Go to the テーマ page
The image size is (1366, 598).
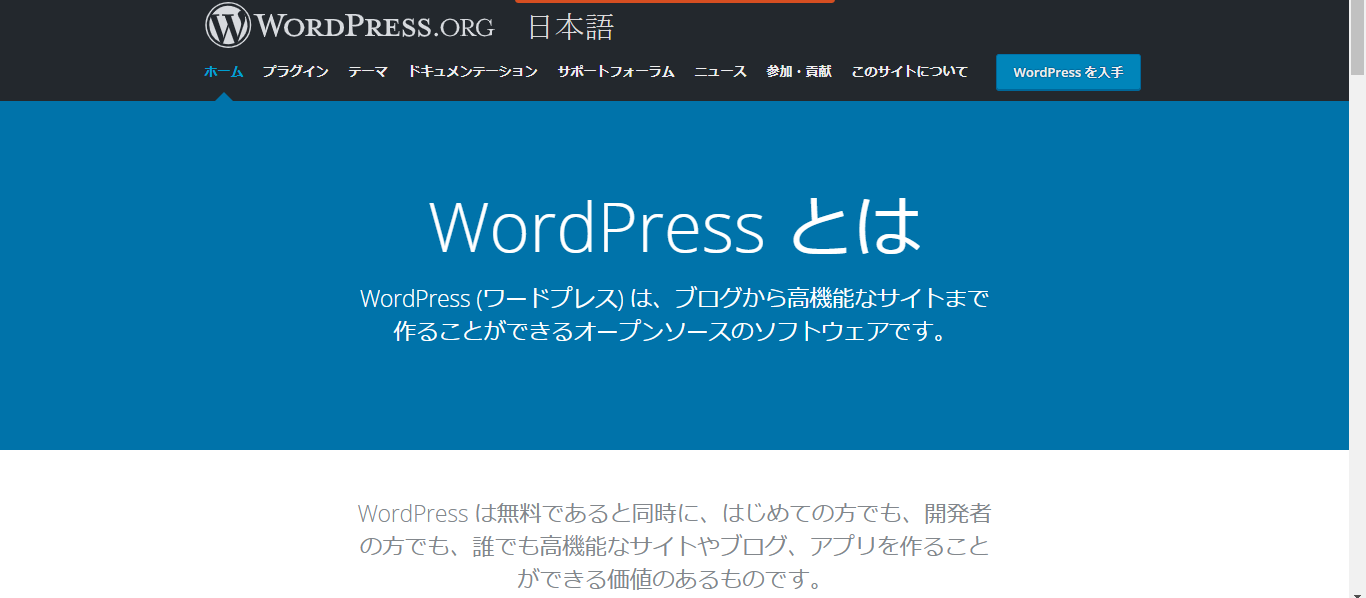[x=368, y=72]
